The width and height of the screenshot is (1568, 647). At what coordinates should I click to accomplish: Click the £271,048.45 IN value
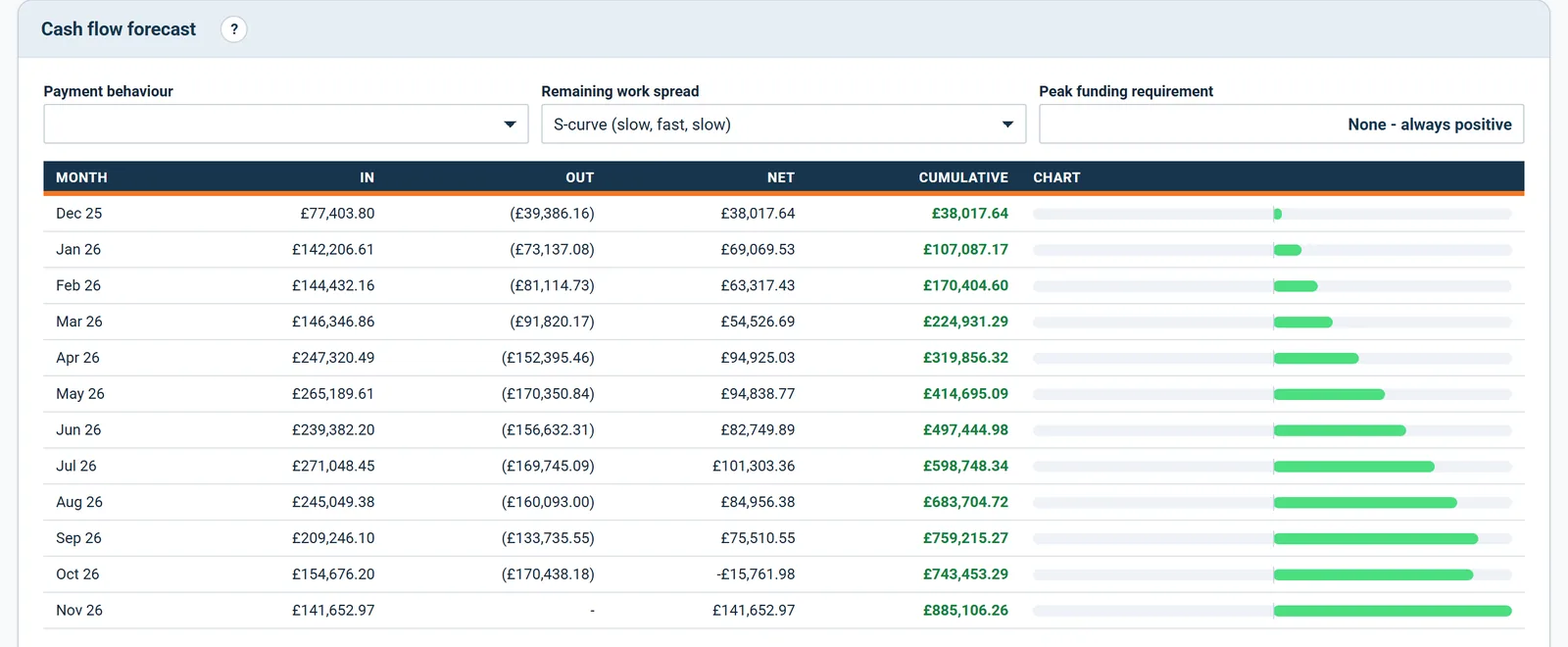pos(333,467)
